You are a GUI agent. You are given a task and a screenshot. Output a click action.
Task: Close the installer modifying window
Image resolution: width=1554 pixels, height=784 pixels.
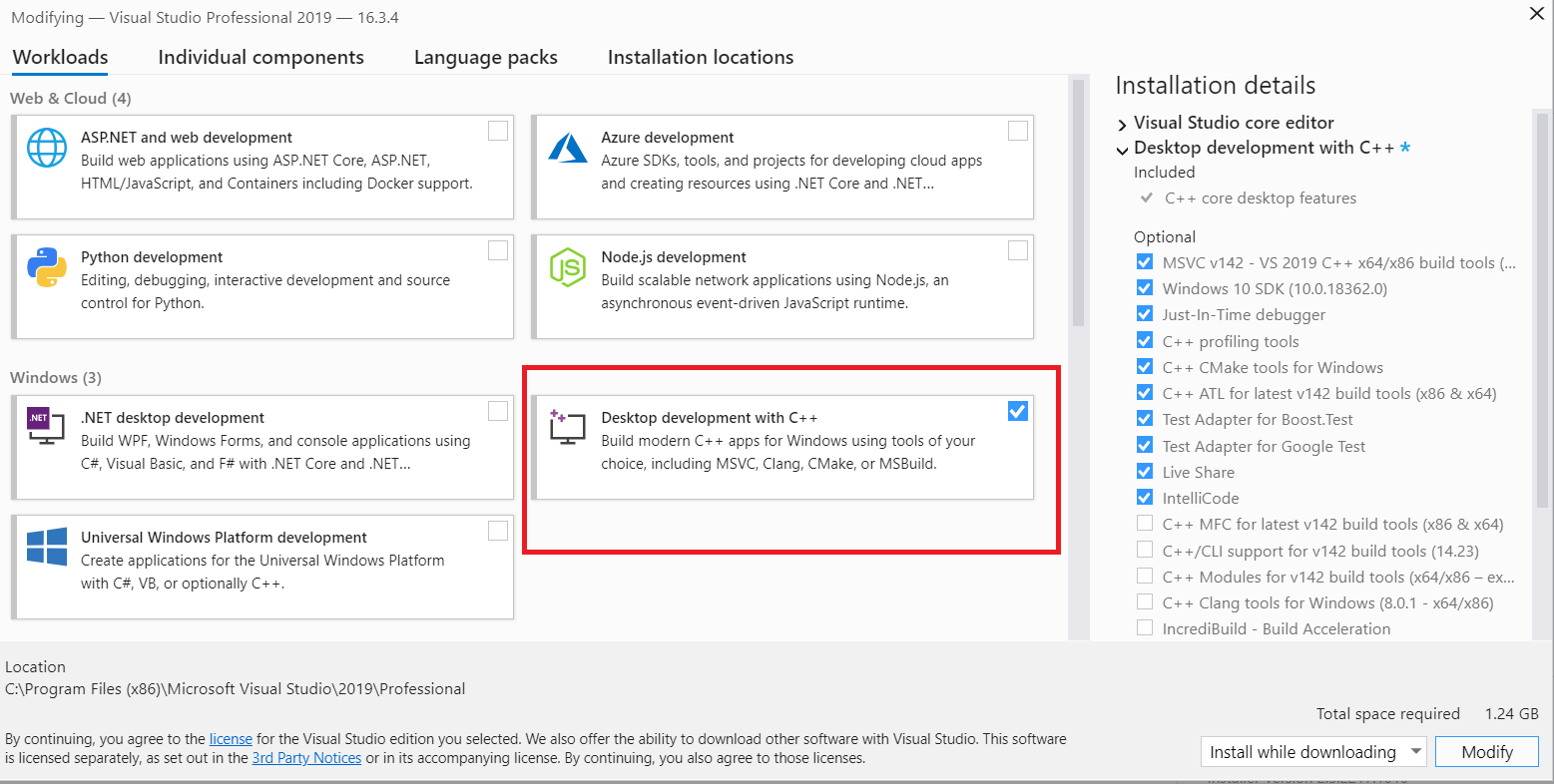(x=1537, y=14)
